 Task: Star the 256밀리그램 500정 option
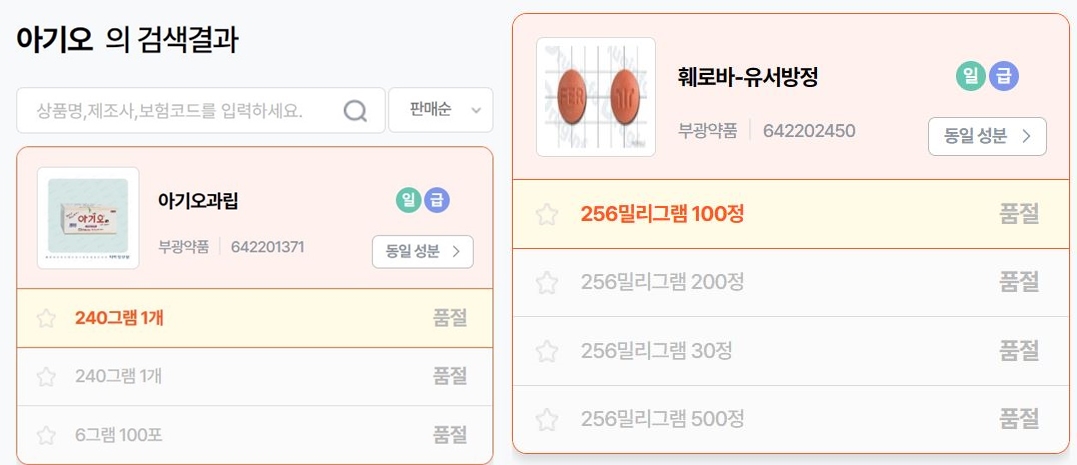pyautogui.click(x=547, y=419)
